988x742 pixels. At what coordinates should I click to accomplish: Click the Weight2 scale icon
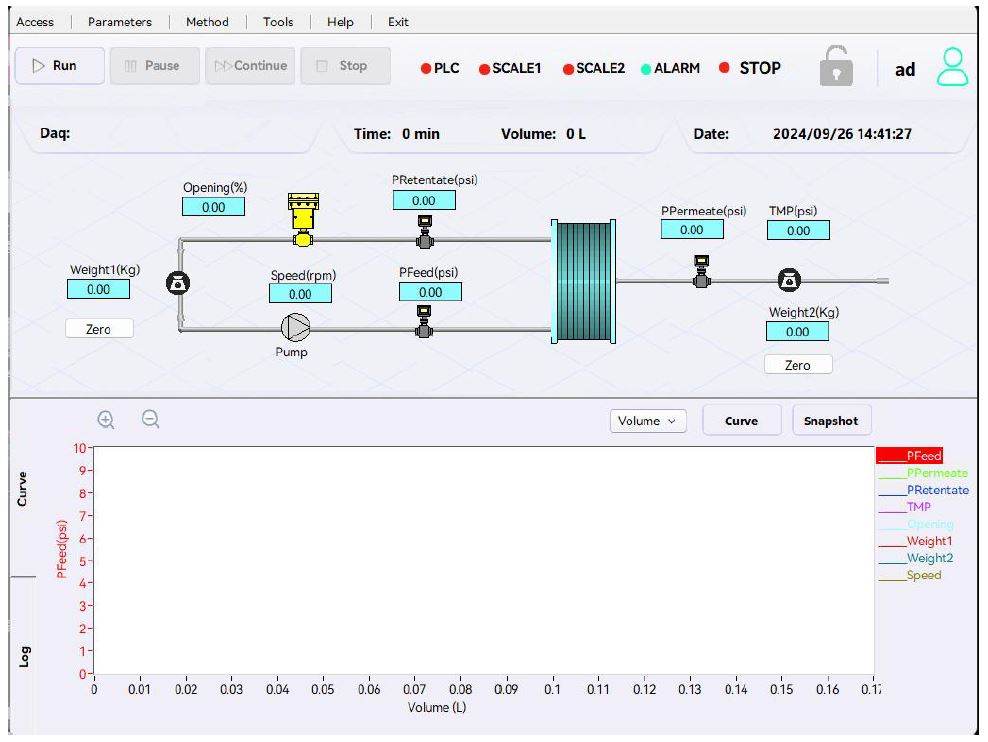tap(789, 280)
